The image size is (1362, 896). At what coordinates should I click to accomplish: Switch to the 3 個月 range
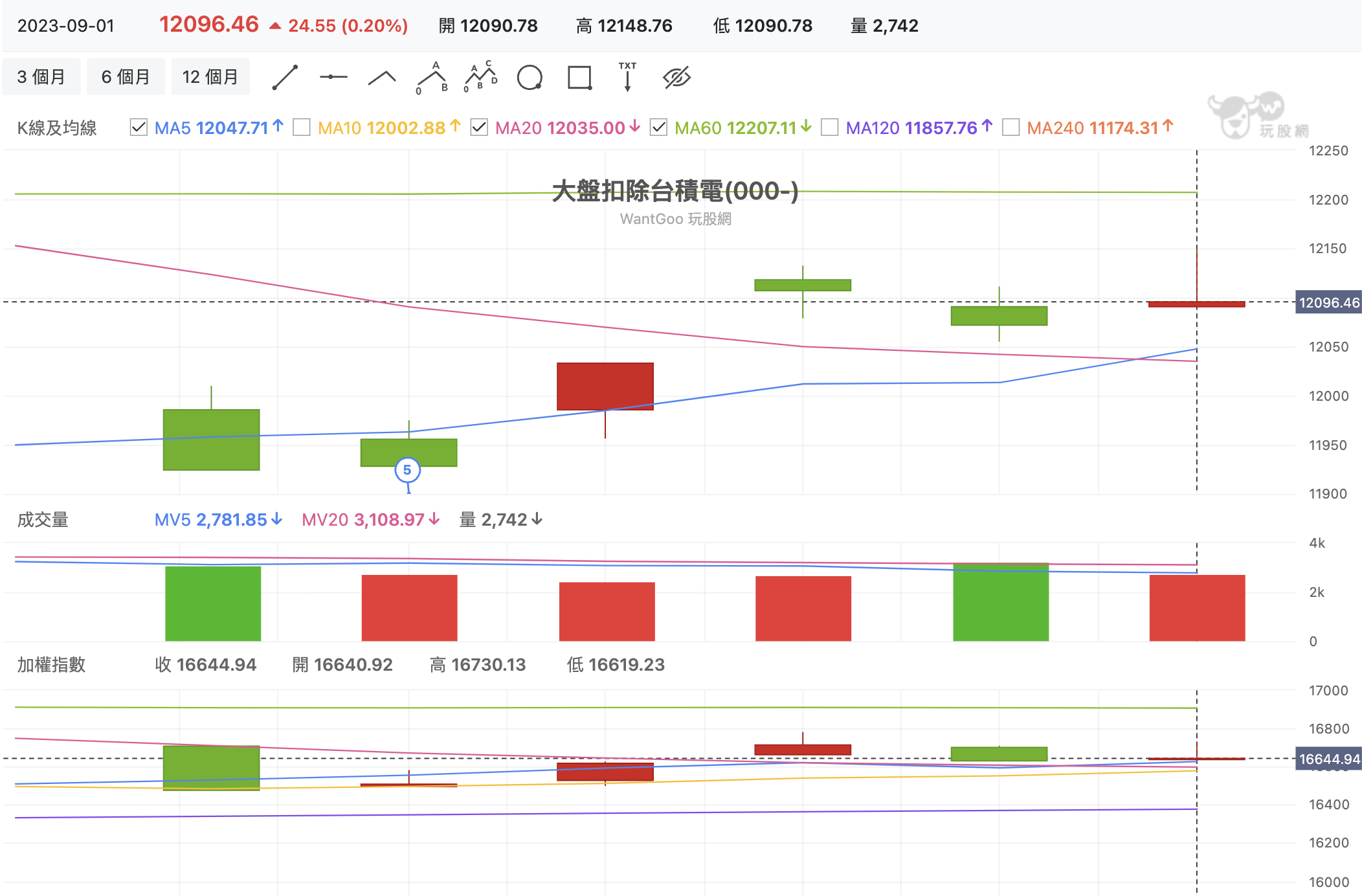(x=41, y=77)
